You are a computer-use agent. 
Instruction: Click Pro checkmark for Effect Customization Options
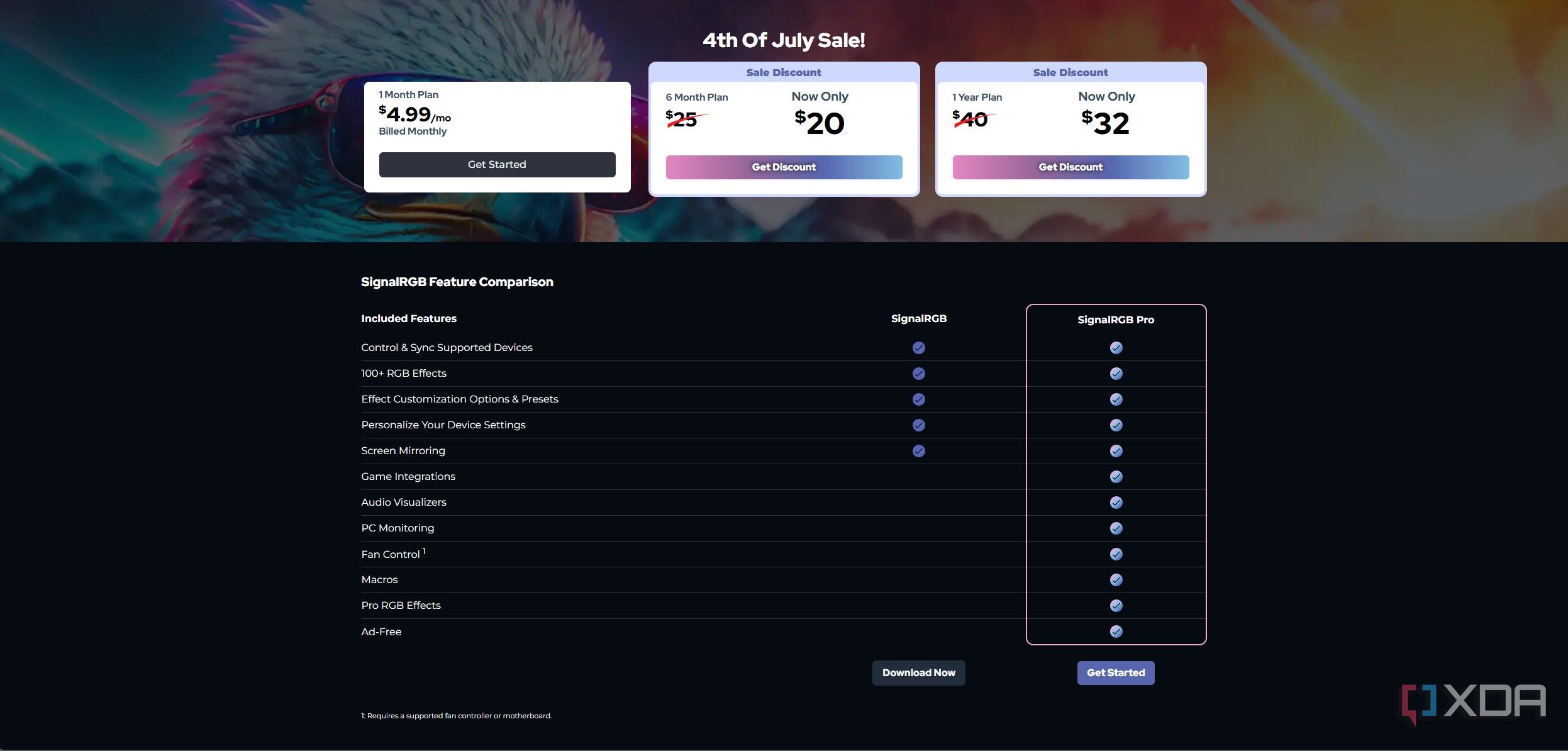click(1116, 399)
